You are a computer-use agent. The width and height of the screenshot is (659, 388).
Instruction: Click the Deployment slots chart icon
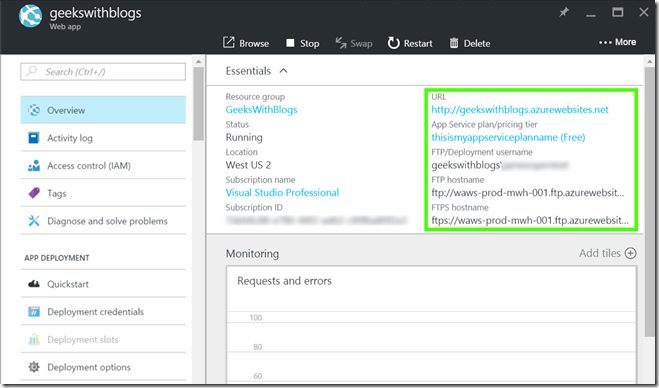(x=34, y=339)
